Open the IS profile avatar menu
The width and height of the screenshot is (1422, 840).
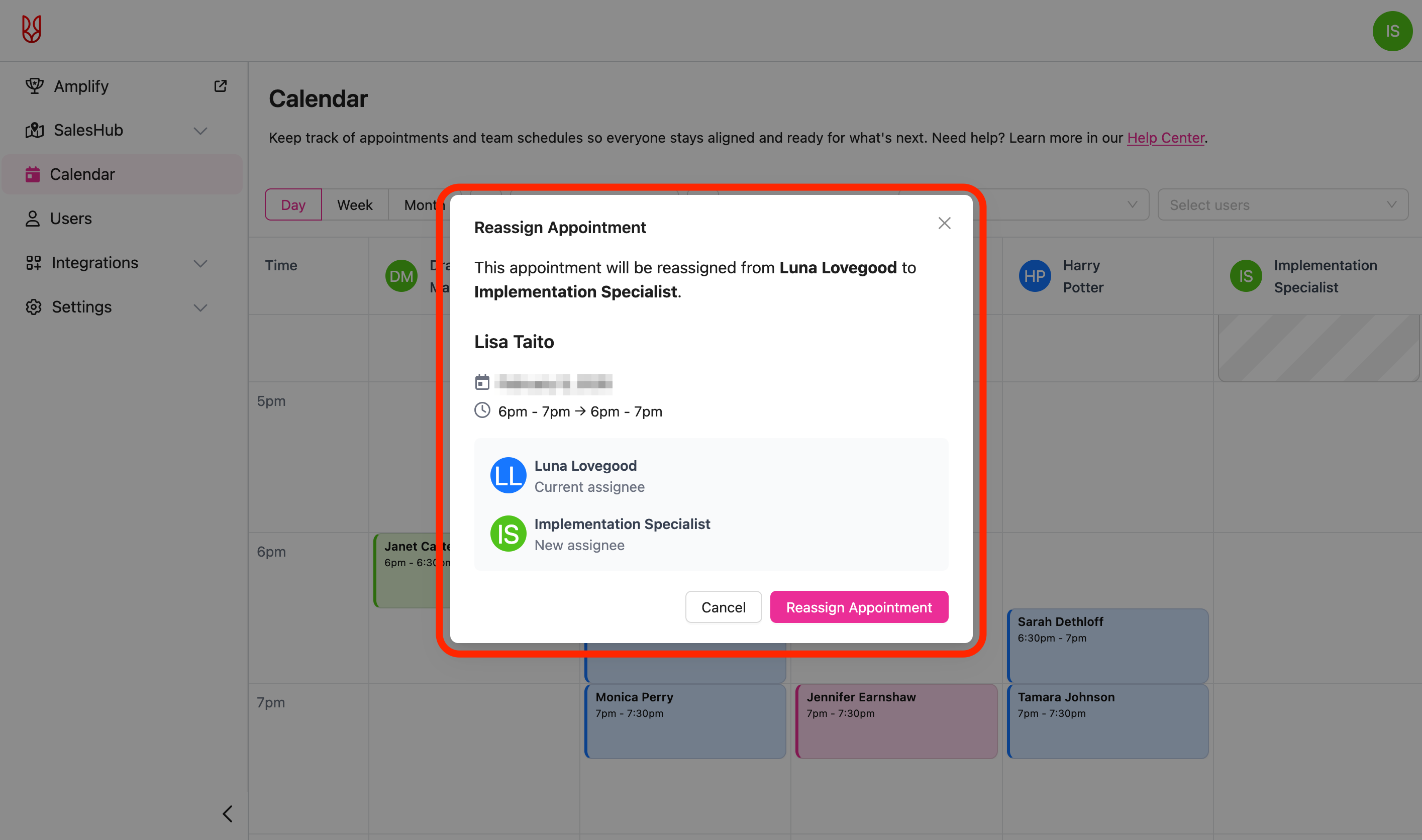[x=1392, y=31]
